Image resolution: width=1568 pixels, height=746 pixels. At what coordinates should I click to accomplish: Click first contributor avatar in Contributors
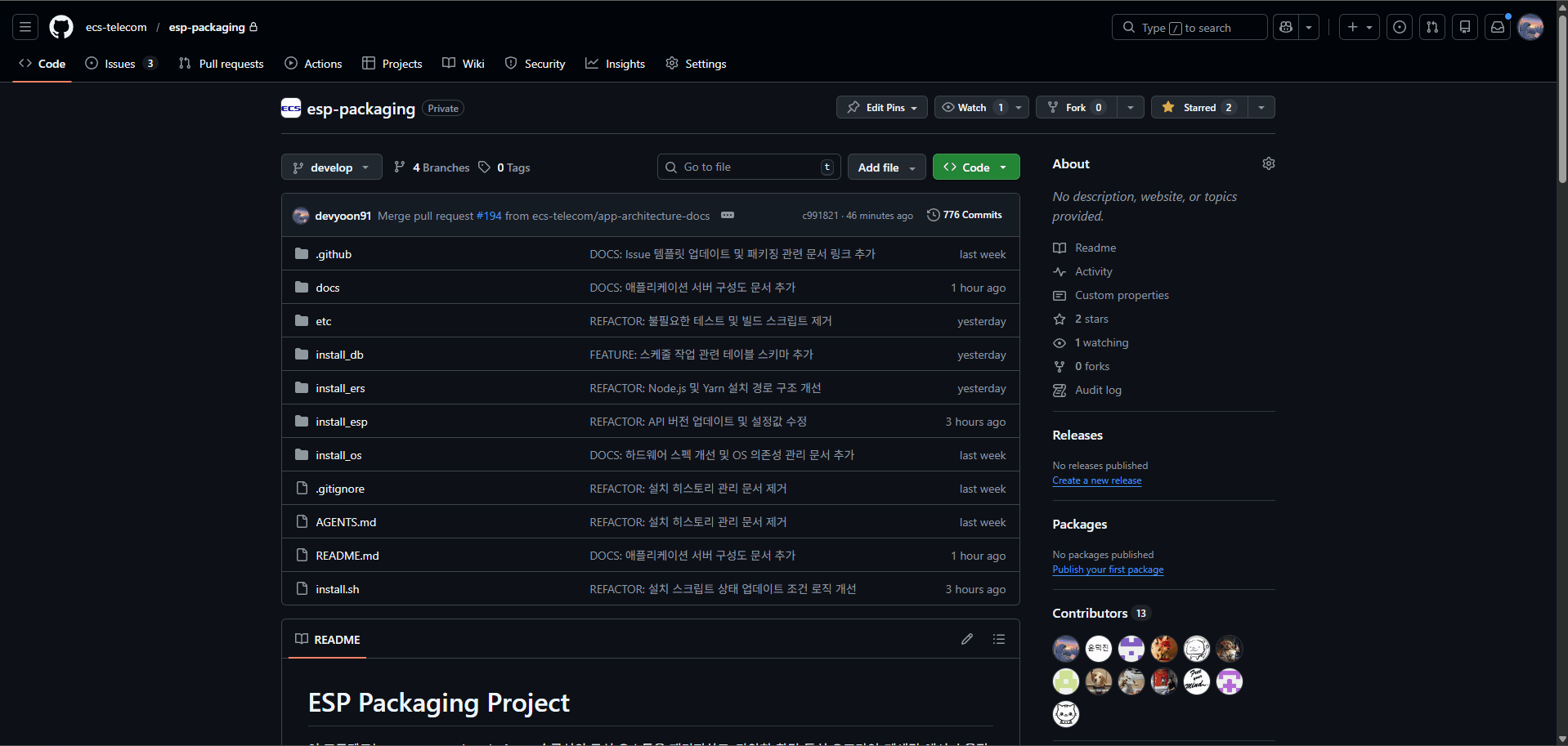1066,649
